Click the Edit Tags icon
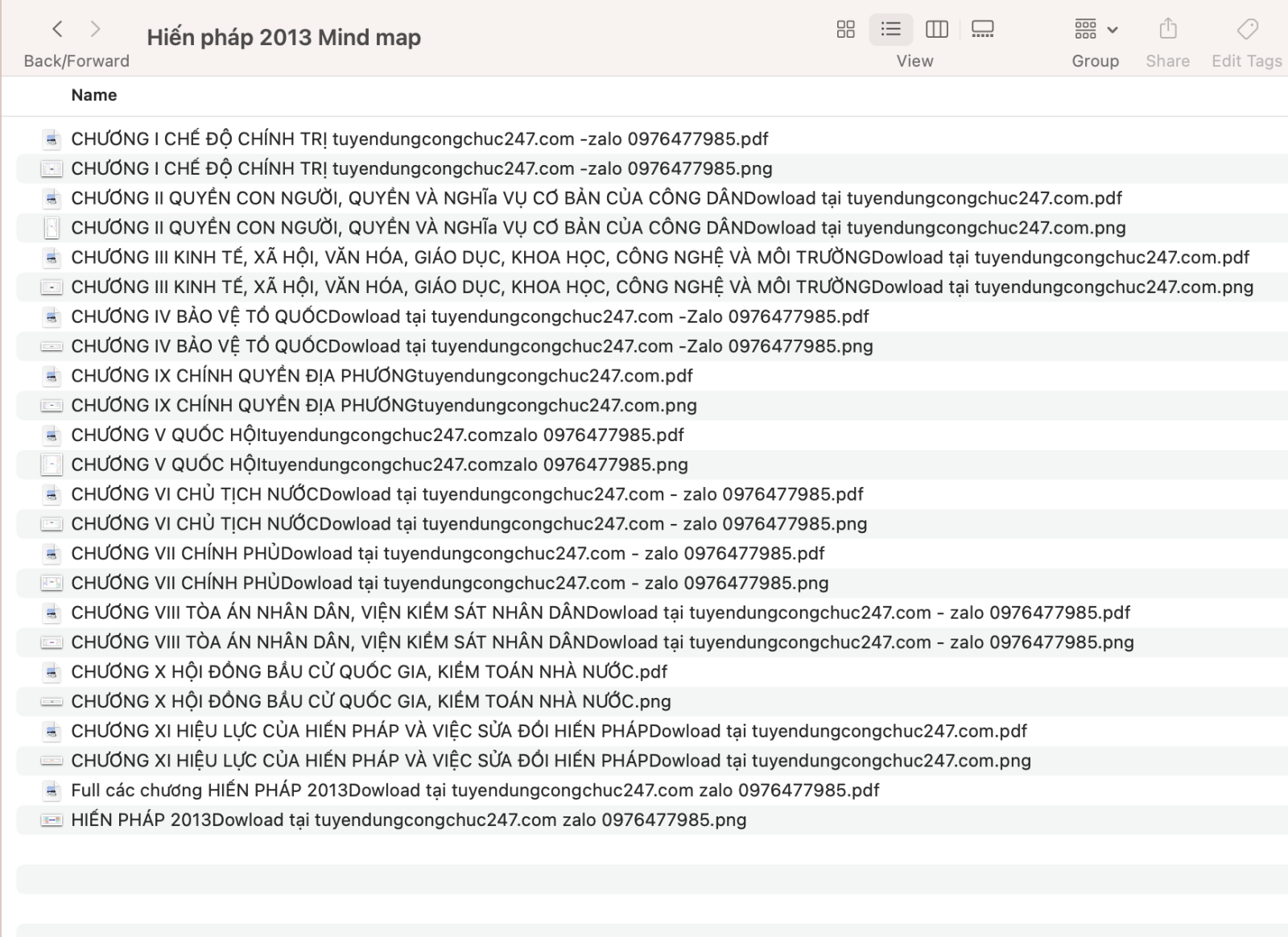This screenshot has height=937, width=1288. click(x=1247, y=30)
